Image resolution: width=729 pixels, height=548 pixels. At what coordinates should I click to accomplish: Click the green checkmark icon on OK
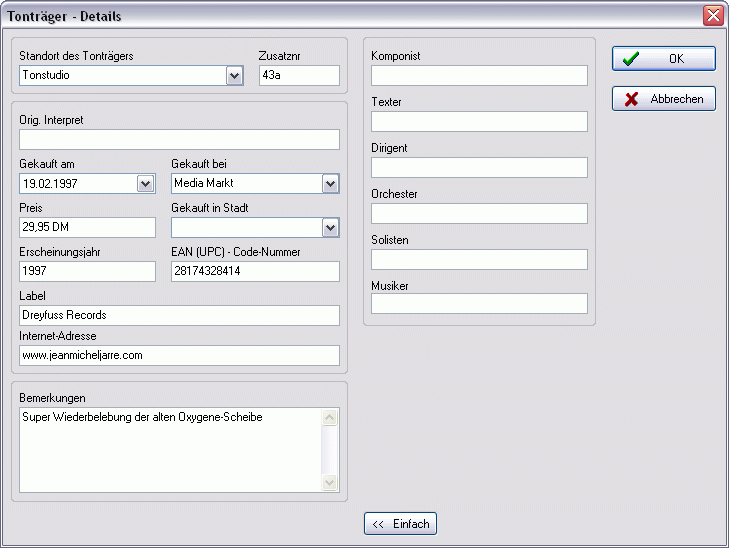631,59
